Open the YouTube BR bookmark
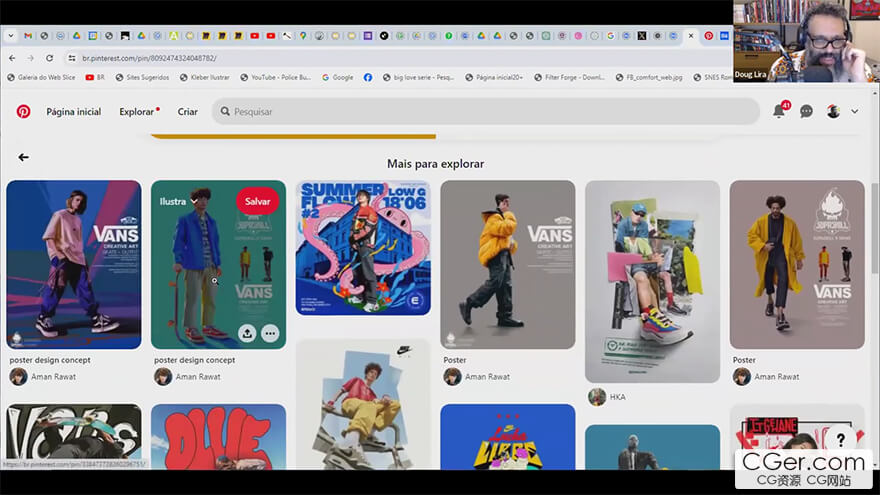 click(x=95, y=77)
